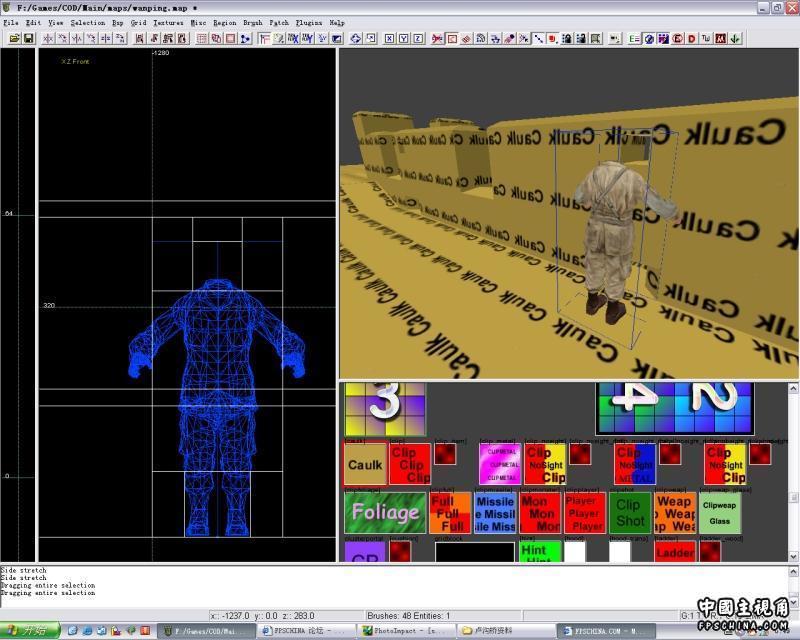Click the X-axis flip icon
This screenshot has height=640, width=800.
[48, 38]
